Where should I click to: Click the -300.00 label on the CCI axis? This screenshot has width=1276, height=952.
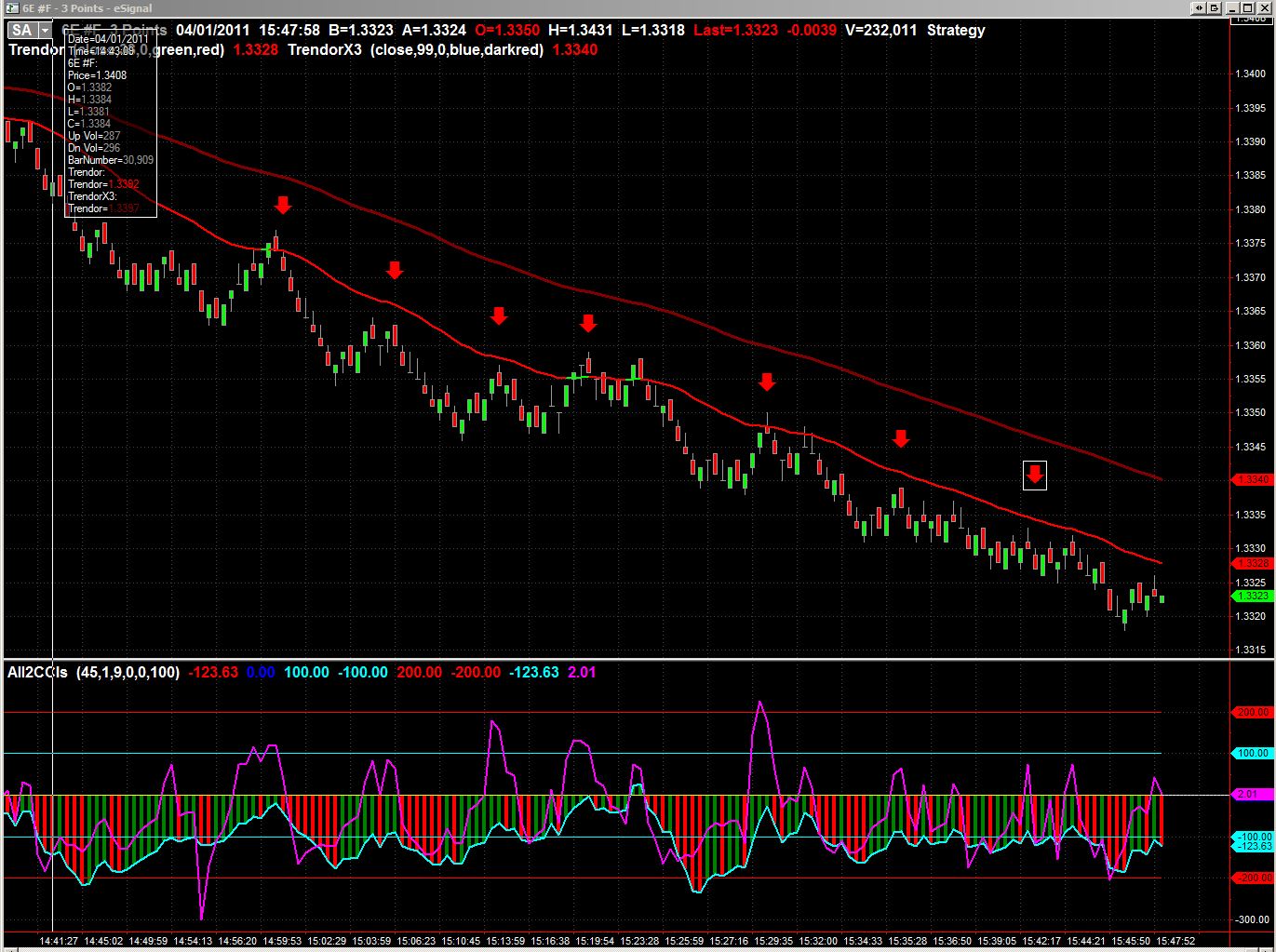pyautogui.click(x=1254, y=919)
